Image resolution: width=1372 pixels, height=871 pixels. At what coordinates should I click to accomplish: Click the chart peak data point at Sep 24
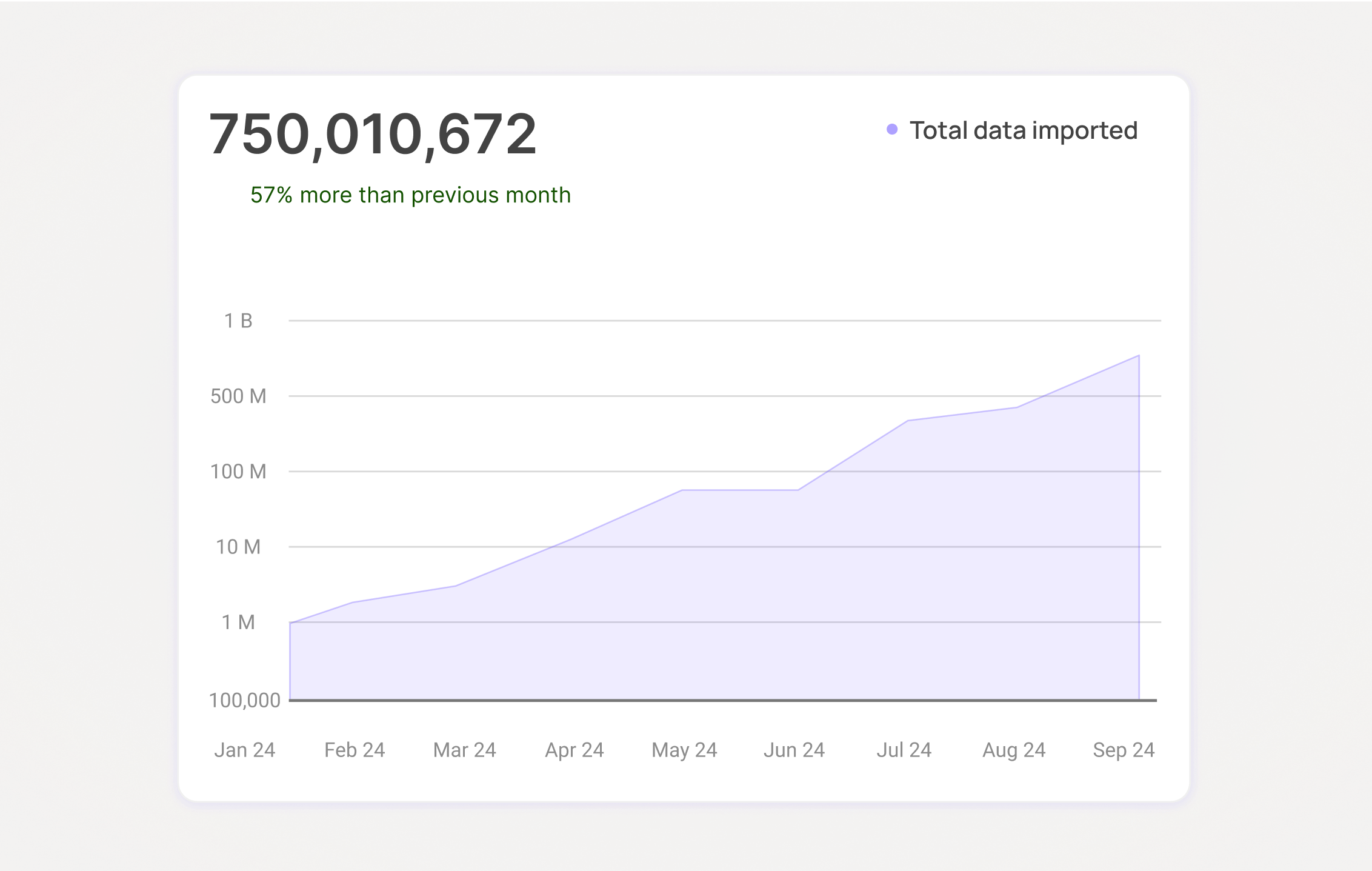(x=1139, y=356)
